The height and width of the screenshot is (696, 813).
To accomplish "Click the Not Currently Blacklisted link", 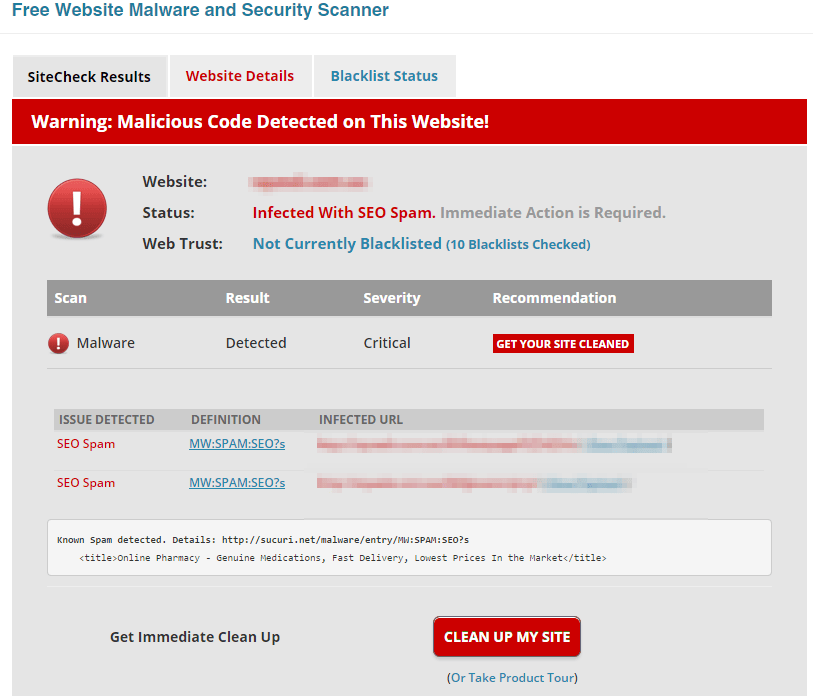I will 346,243.
